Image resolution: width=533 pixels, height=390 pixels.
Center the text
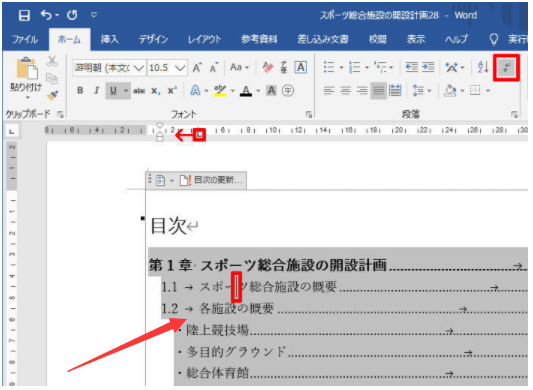(x=345, y=91)
